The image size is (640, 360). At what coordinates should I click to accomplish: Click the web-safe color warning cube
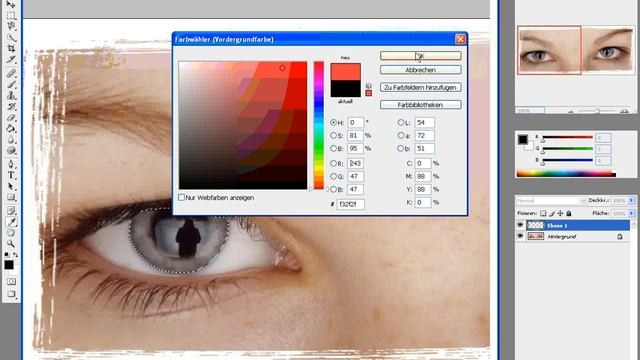[369, 86]
